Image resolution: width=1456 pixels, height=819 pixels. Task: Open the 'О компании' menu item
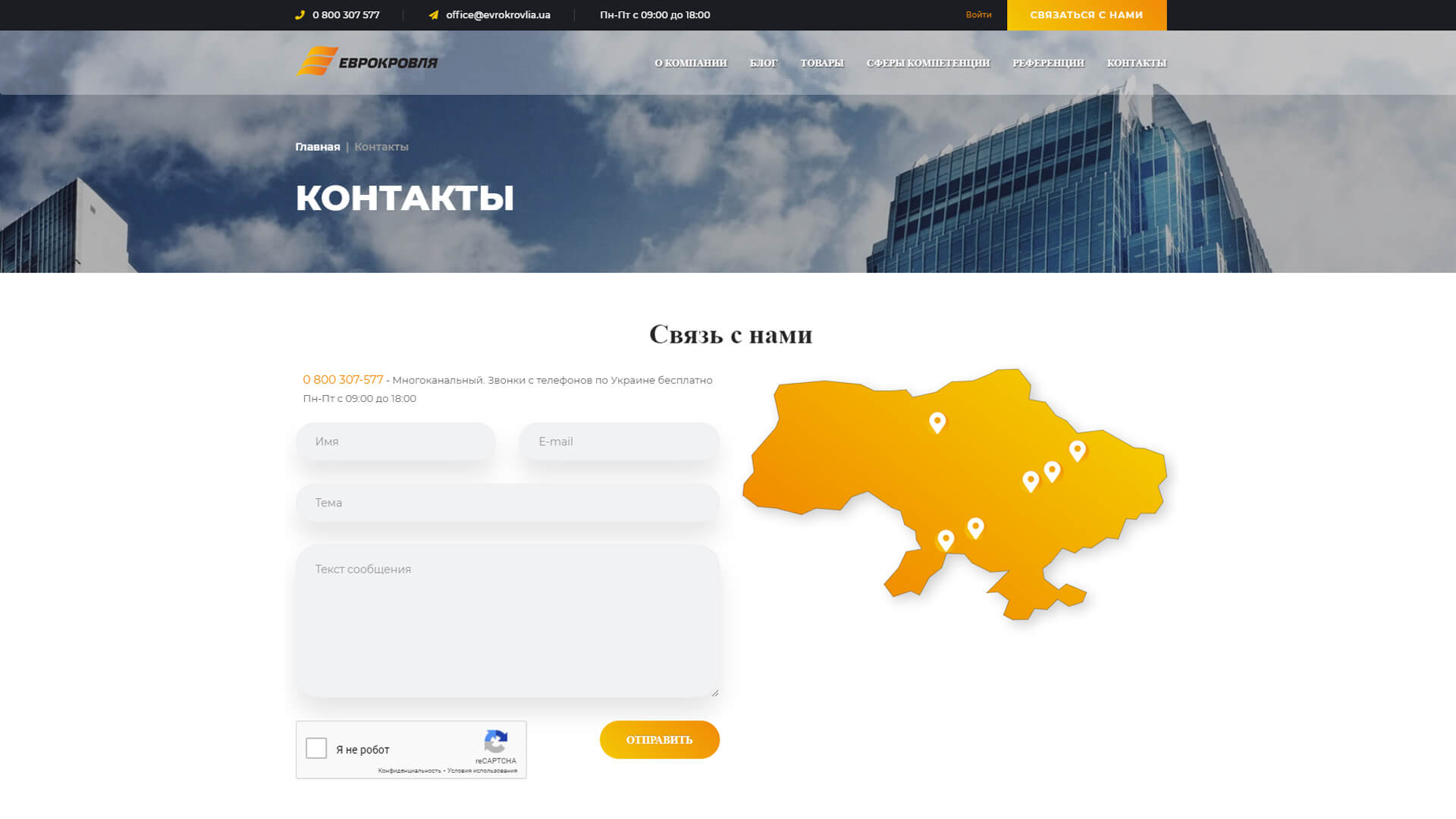pyautogui.click(x=691, y=63)
